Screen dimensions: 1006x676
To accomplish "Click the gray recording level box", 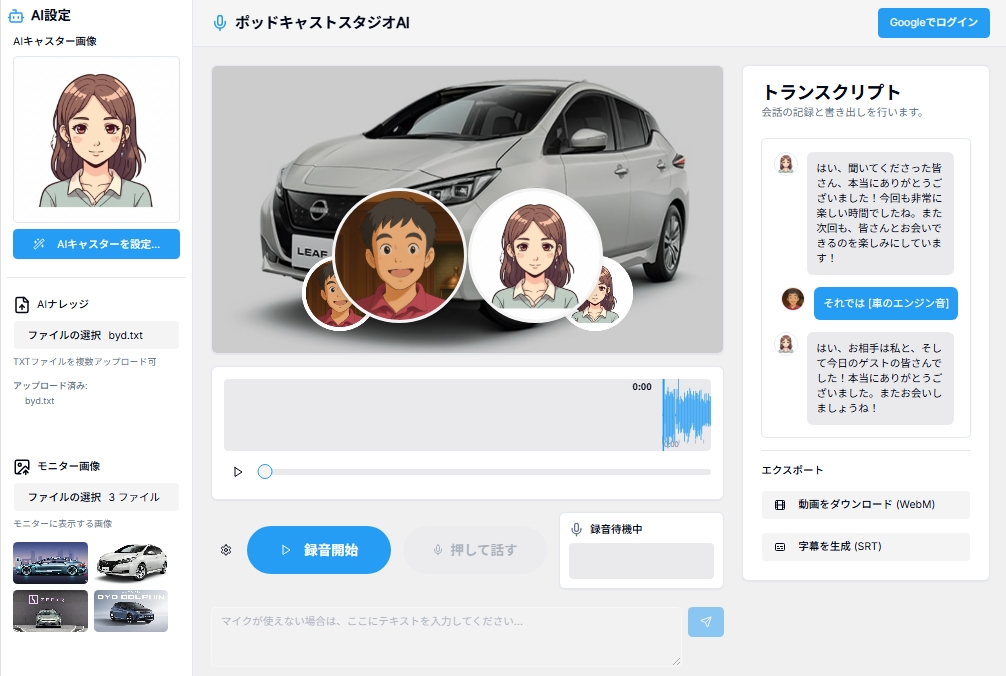I will point(641,561).
